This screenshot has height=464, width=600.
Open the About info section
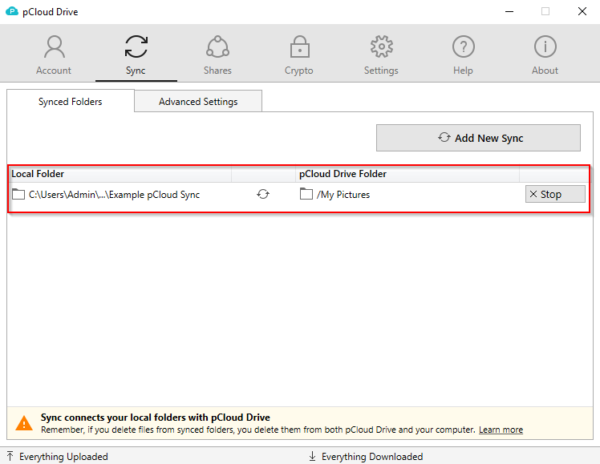pyautogui.click(x=545, y=55)
